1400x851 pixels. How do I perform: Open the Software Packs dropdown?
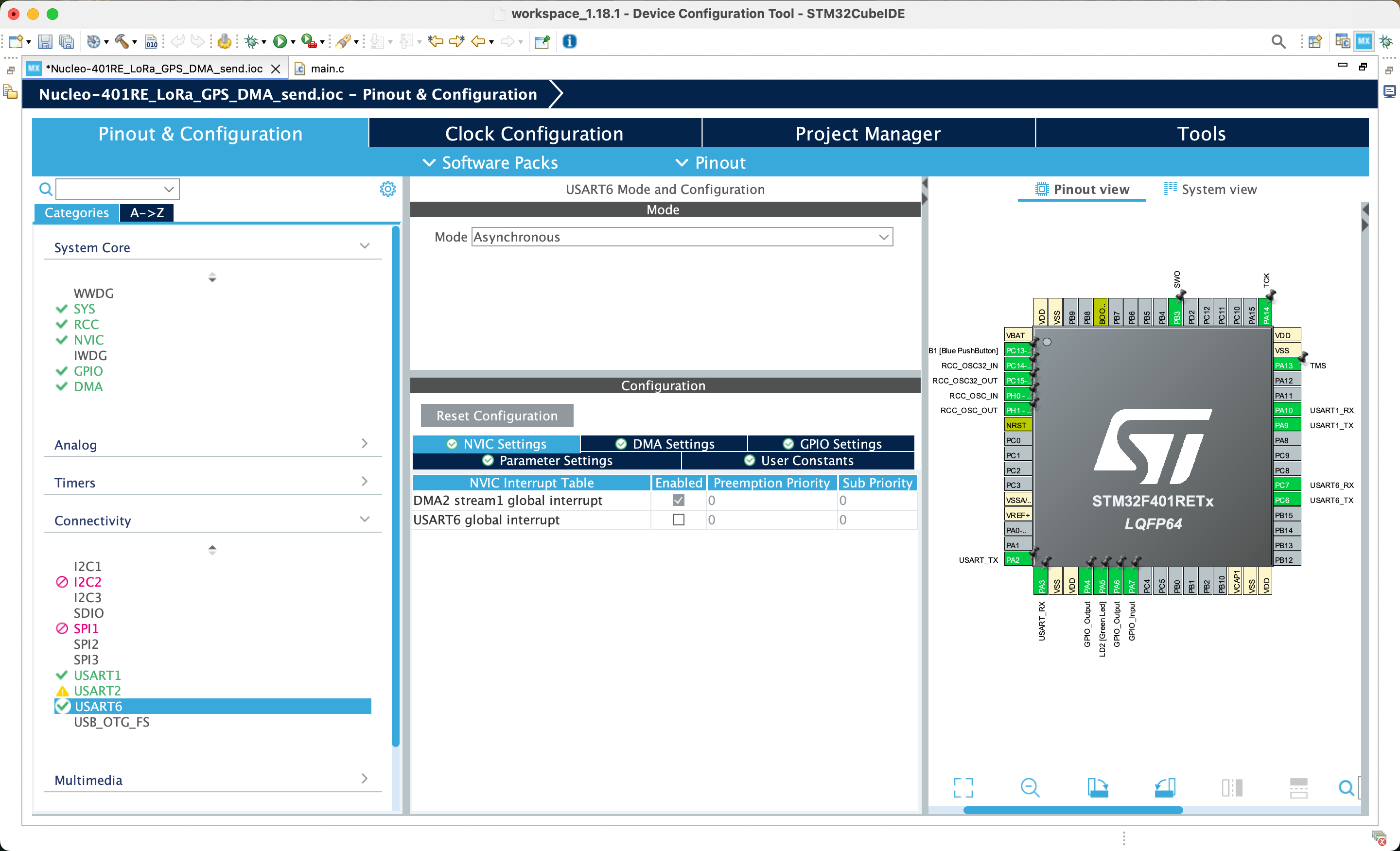click(490, 163)
